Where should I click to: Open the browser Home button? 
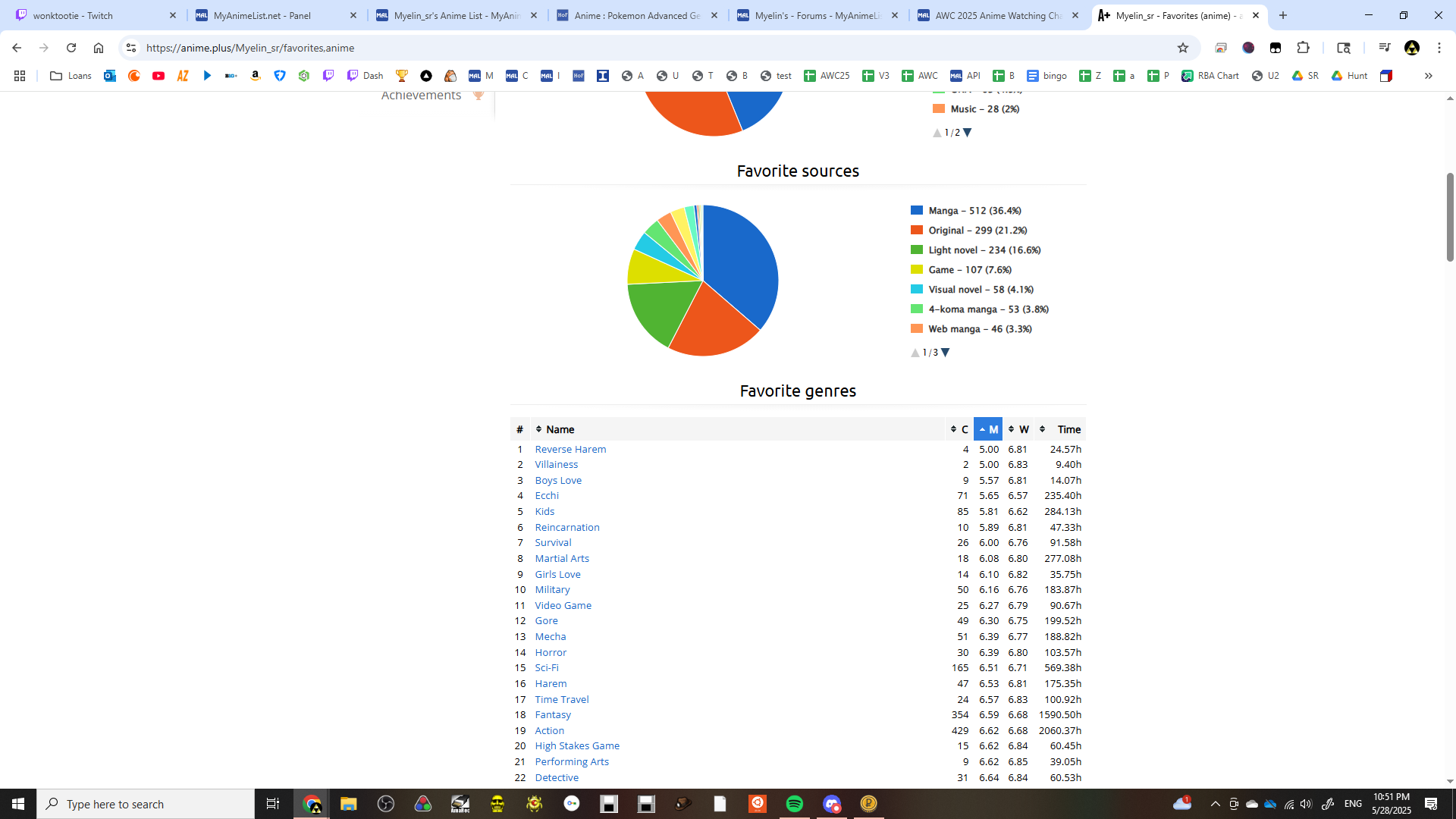[x=99, y=48]
